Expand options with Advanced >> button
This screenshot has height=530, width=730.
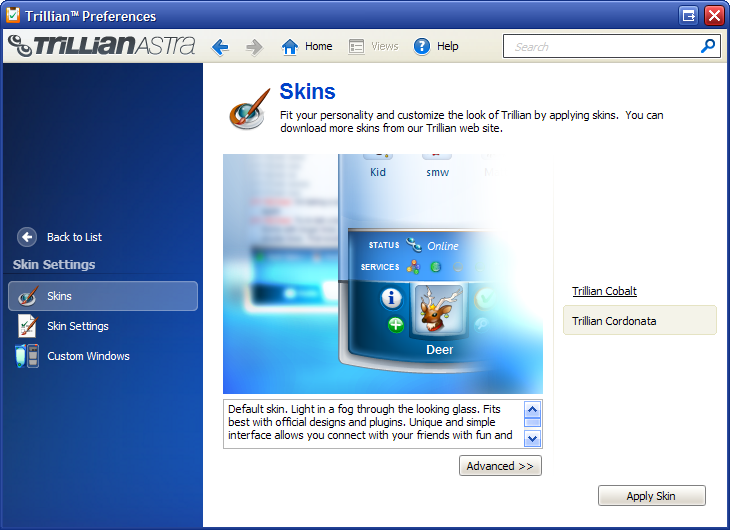[x=500, y=466]
